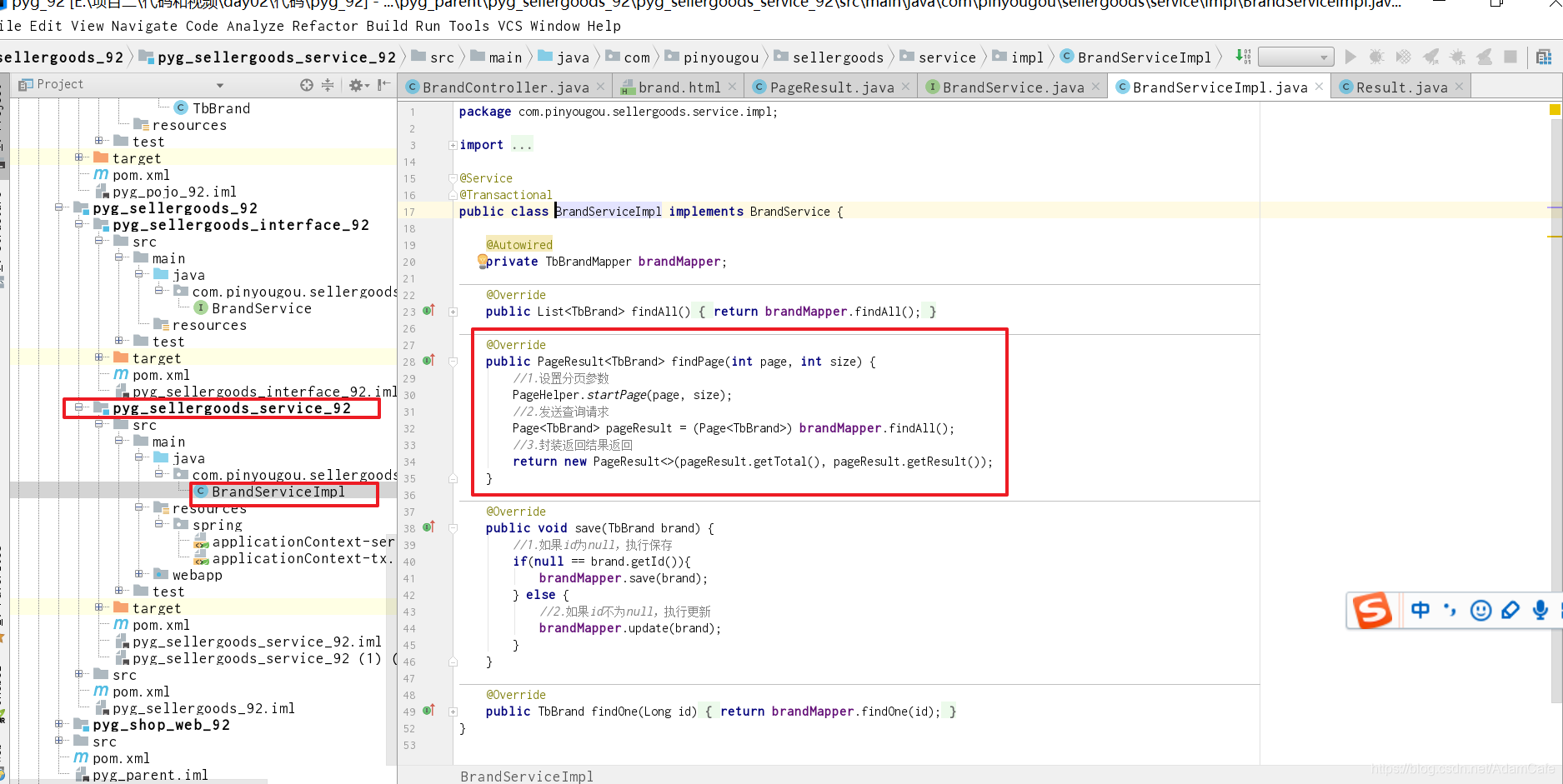
Task: Expand the folded findOne method at line 49
Action: pos(453,712)
